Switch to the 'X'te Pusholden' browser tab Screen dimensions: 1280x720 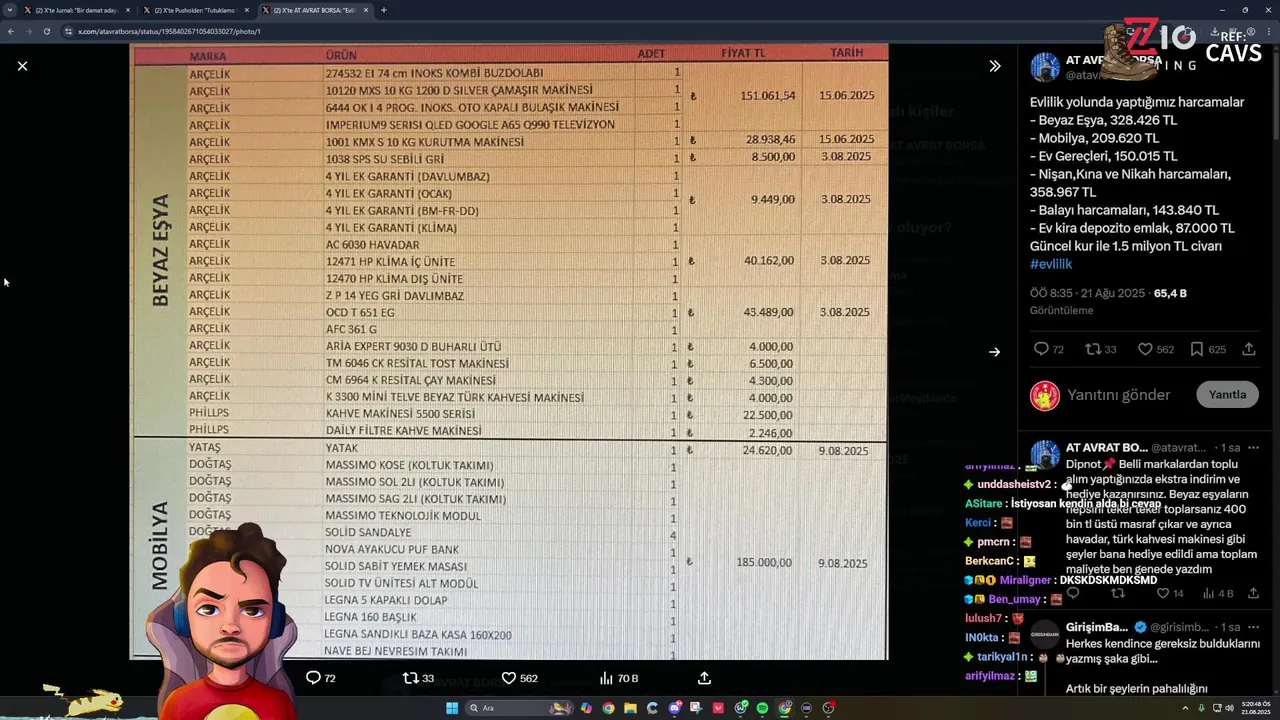195,10
